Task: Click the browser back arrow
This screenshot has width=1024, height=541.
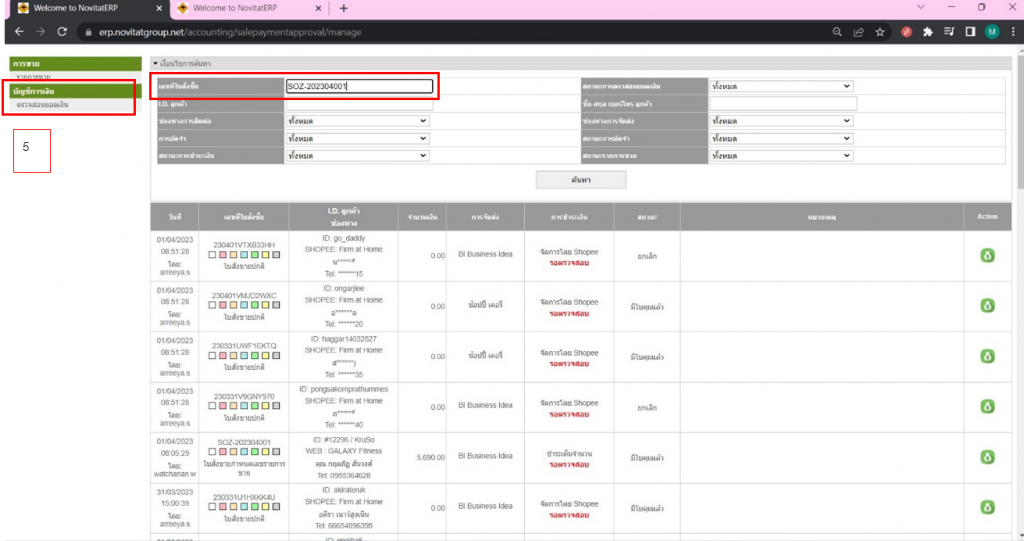Action: pyautogui.click(x=18, y=32)
